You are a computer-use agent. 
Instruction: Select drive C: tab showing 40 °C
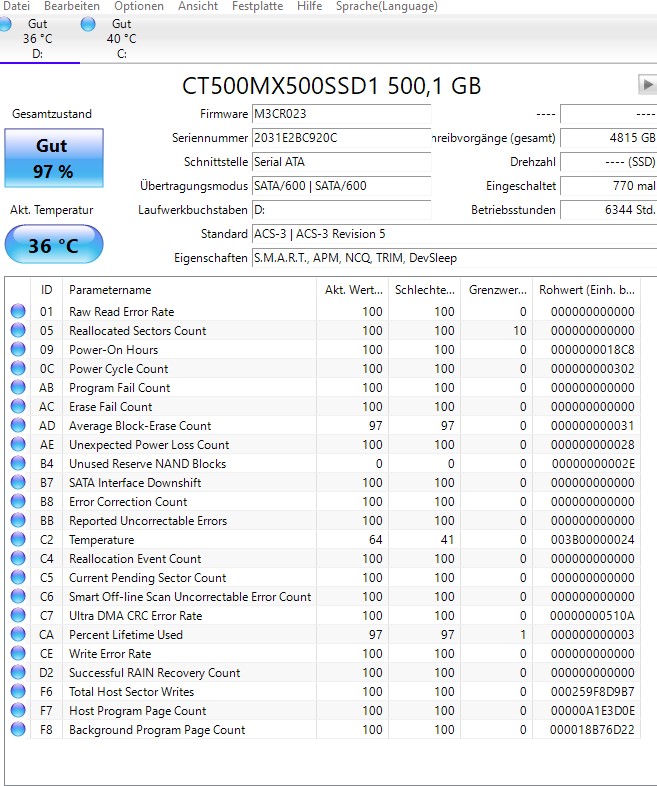point(121,39)
